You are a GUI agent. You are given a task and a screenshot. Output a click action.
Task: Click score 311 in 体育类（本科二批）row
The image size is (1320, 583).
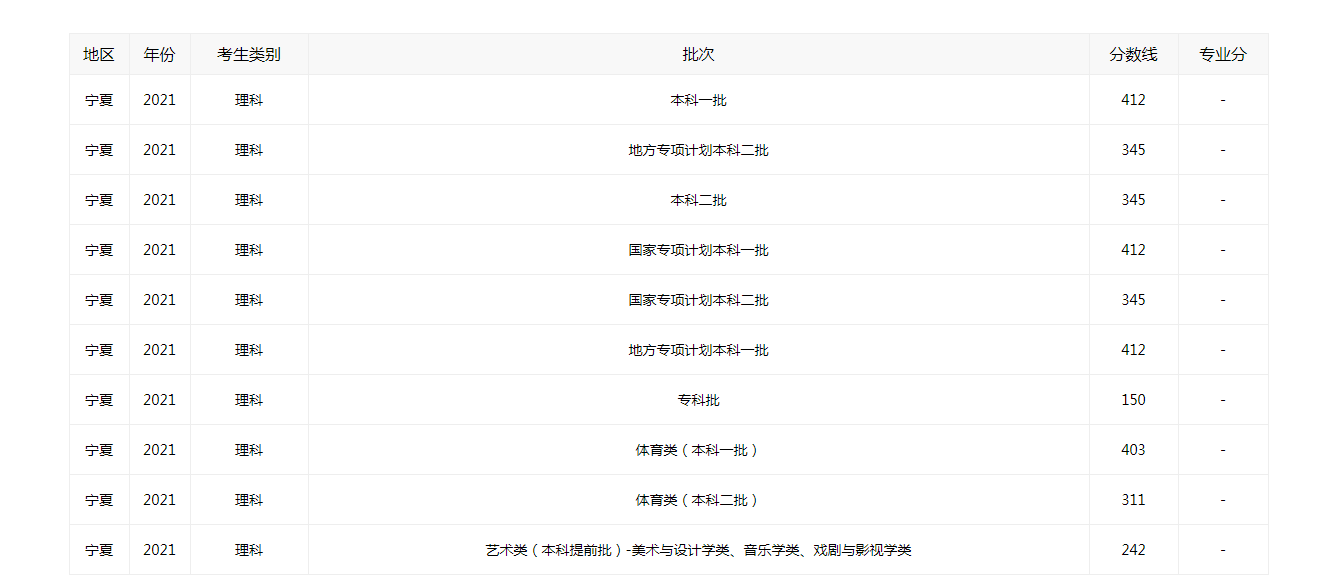click(1133, 500)
